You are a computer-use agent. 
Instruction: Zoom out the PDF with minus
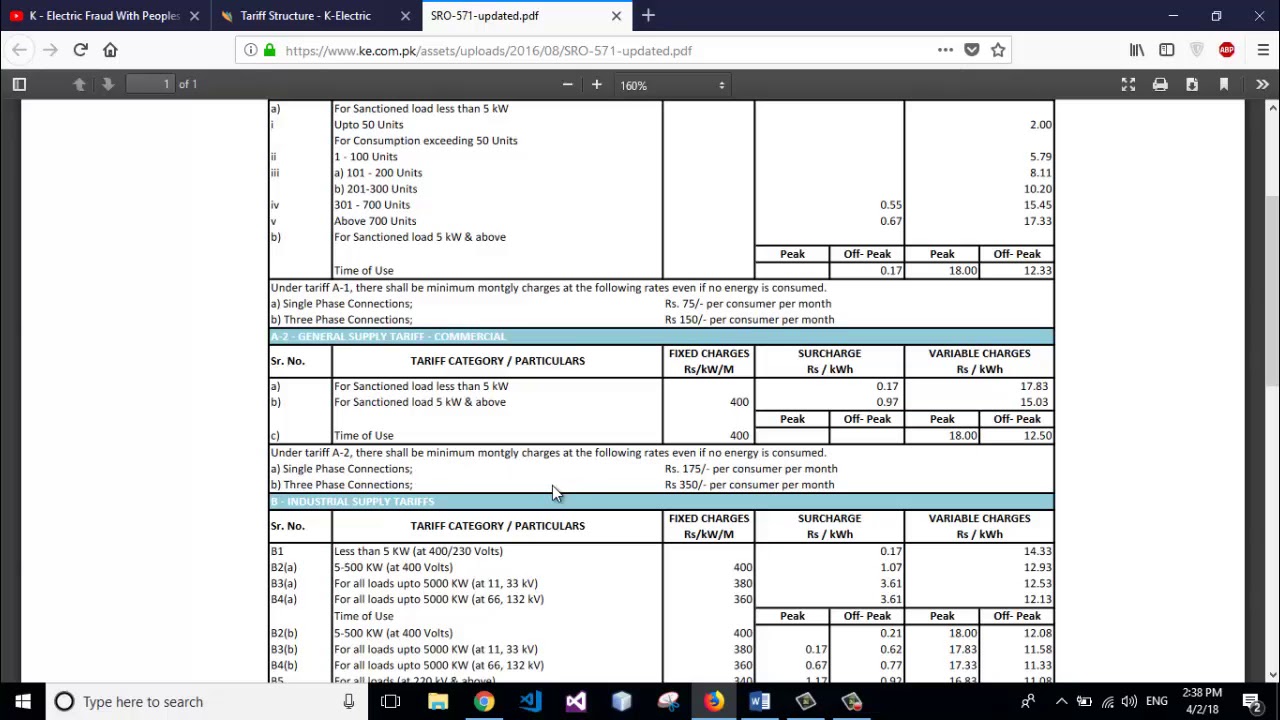567,85
